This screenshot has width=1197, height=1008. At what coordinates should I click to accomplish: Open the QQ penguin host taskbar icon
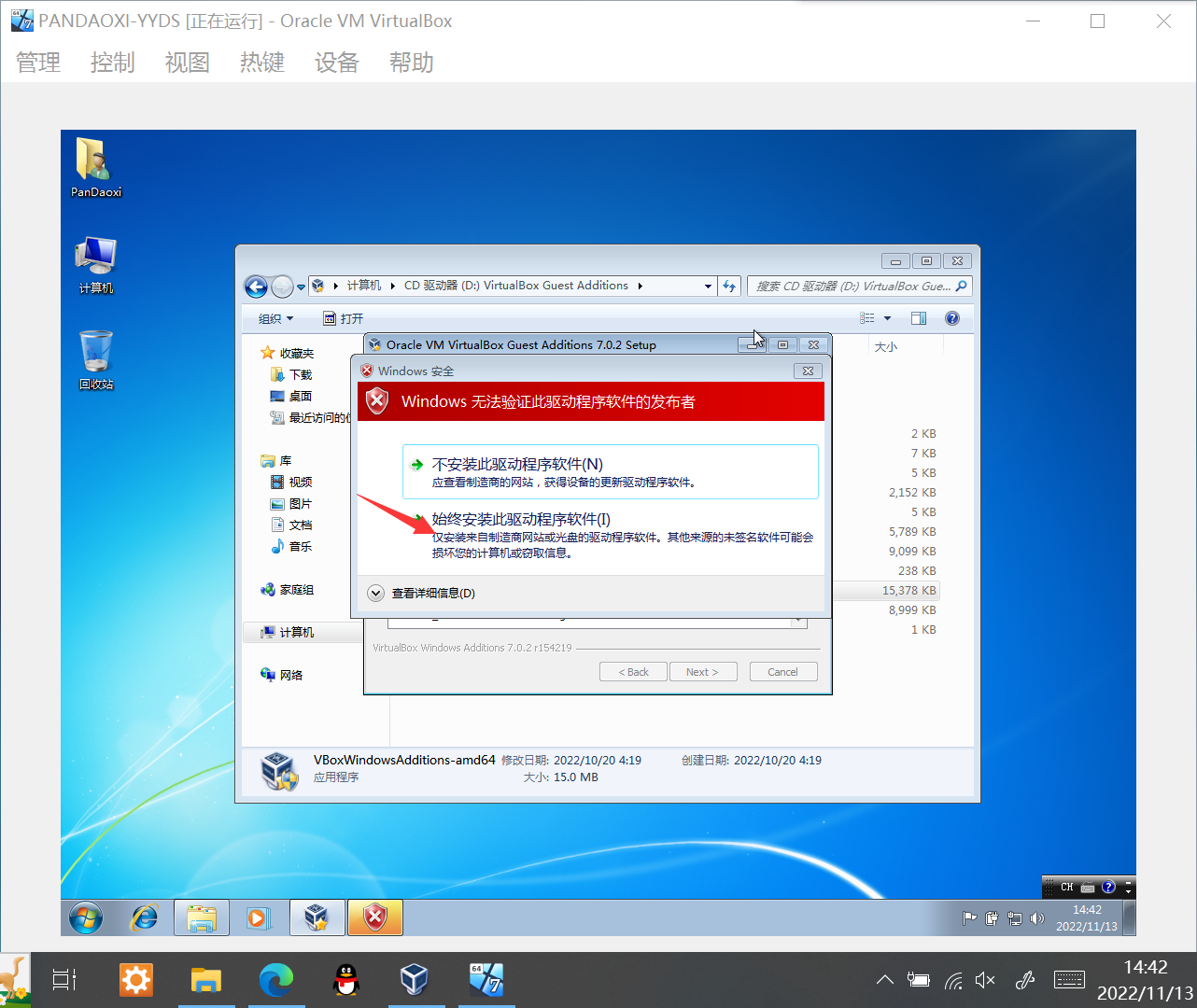coord(346,980)
